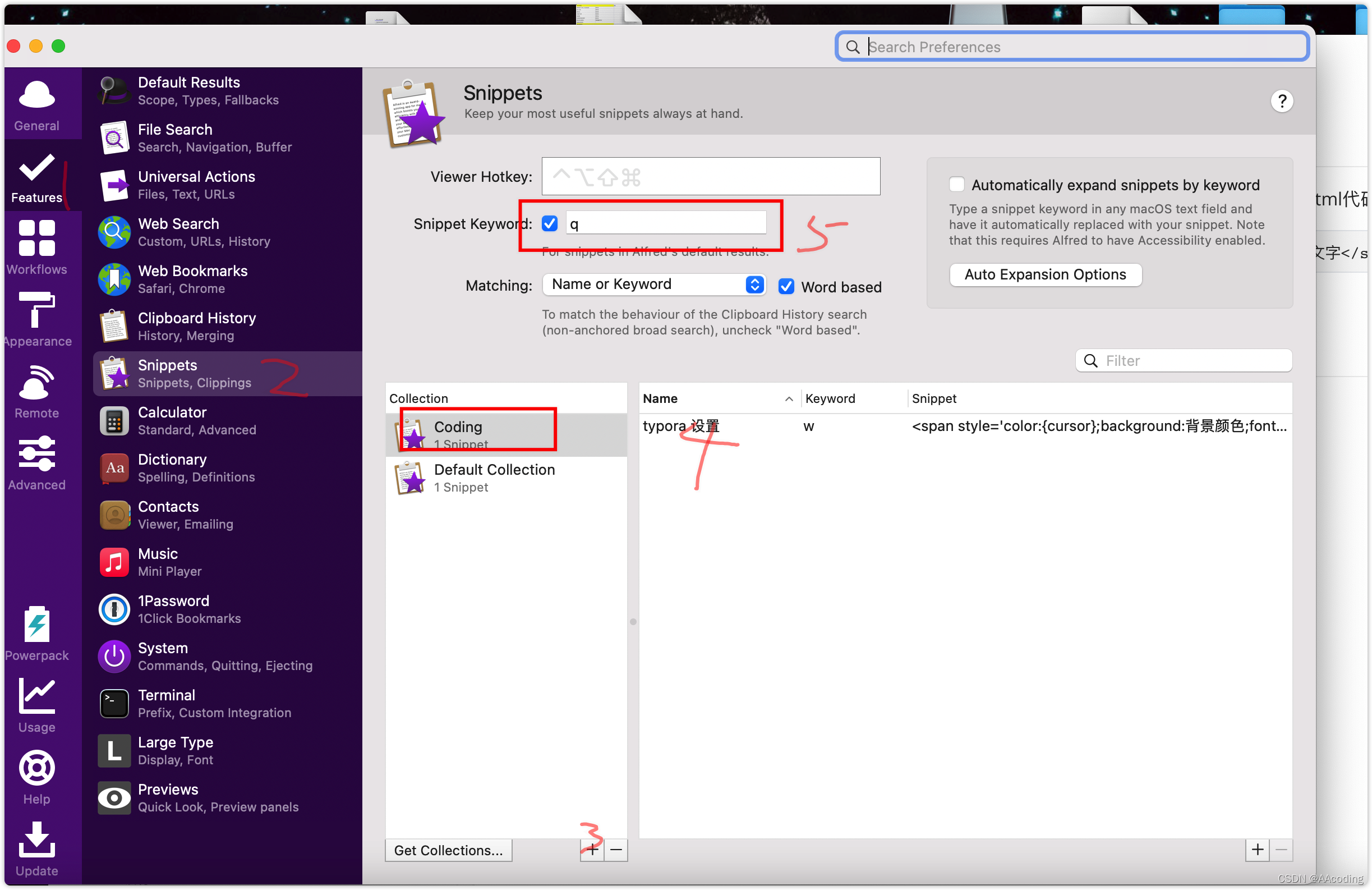Select Clipboard History feature
The width and height of the screenshot is (1372, 890).
point(227,327)
